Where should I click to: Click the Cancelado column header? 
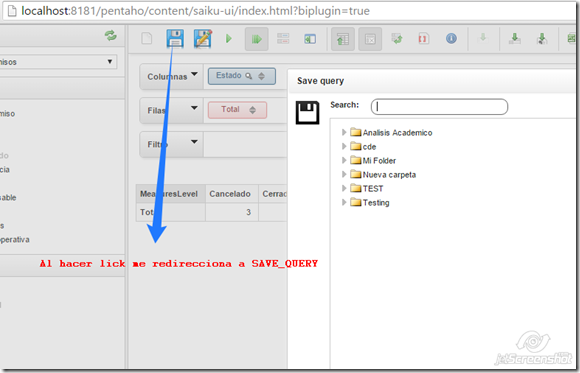tap(232, 194)
